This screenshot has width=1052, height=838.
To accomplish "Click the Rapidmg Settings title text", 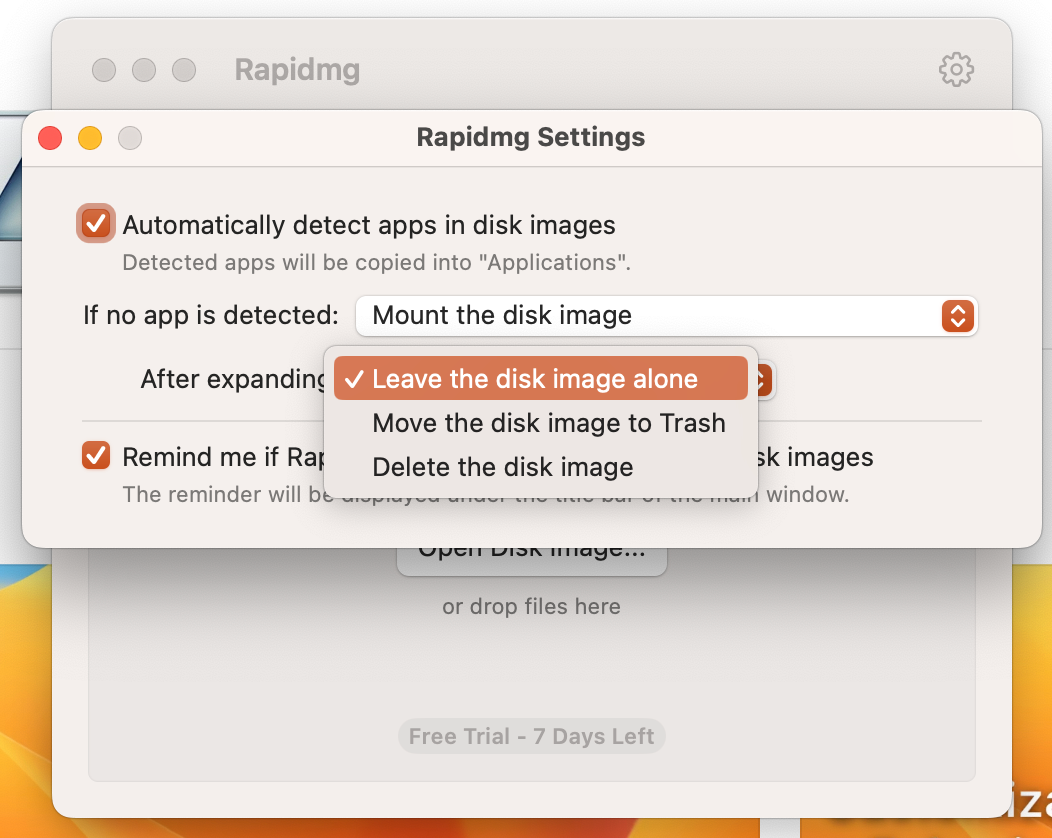I will (x=531, y=137).
